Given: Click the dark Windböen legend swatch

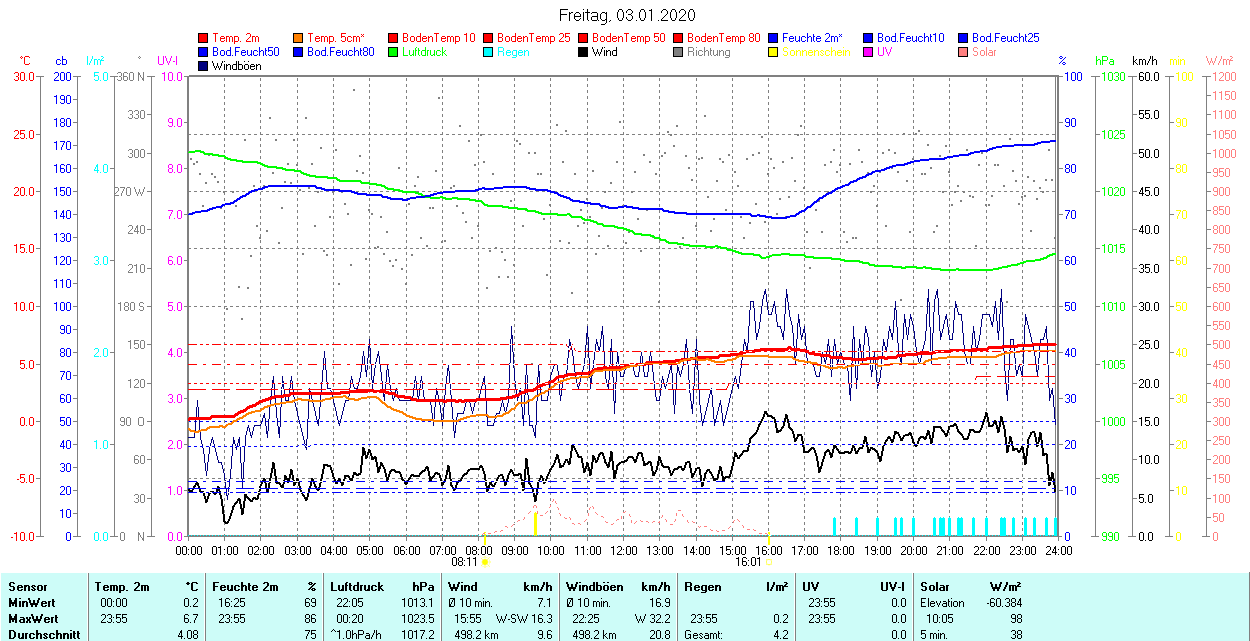Looking at the screenshot, I should pyautogui.click(x=203, y=66).
